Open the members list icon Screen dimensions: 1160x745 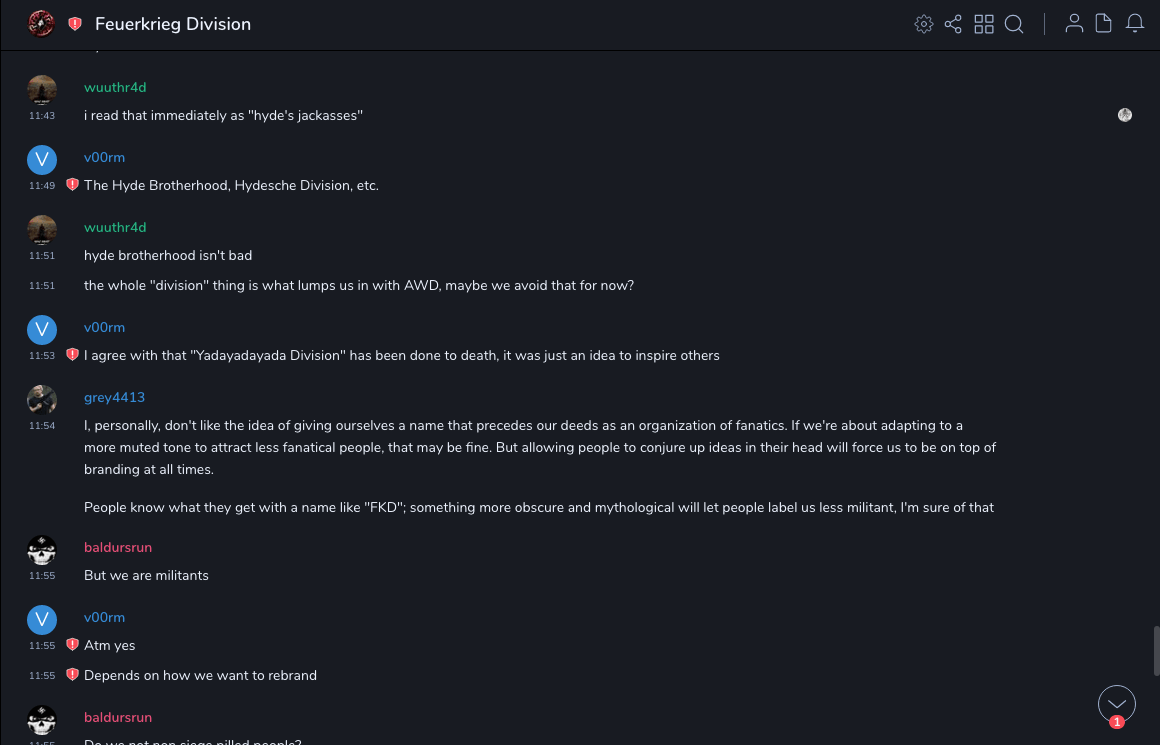(x=1074, y=24)
